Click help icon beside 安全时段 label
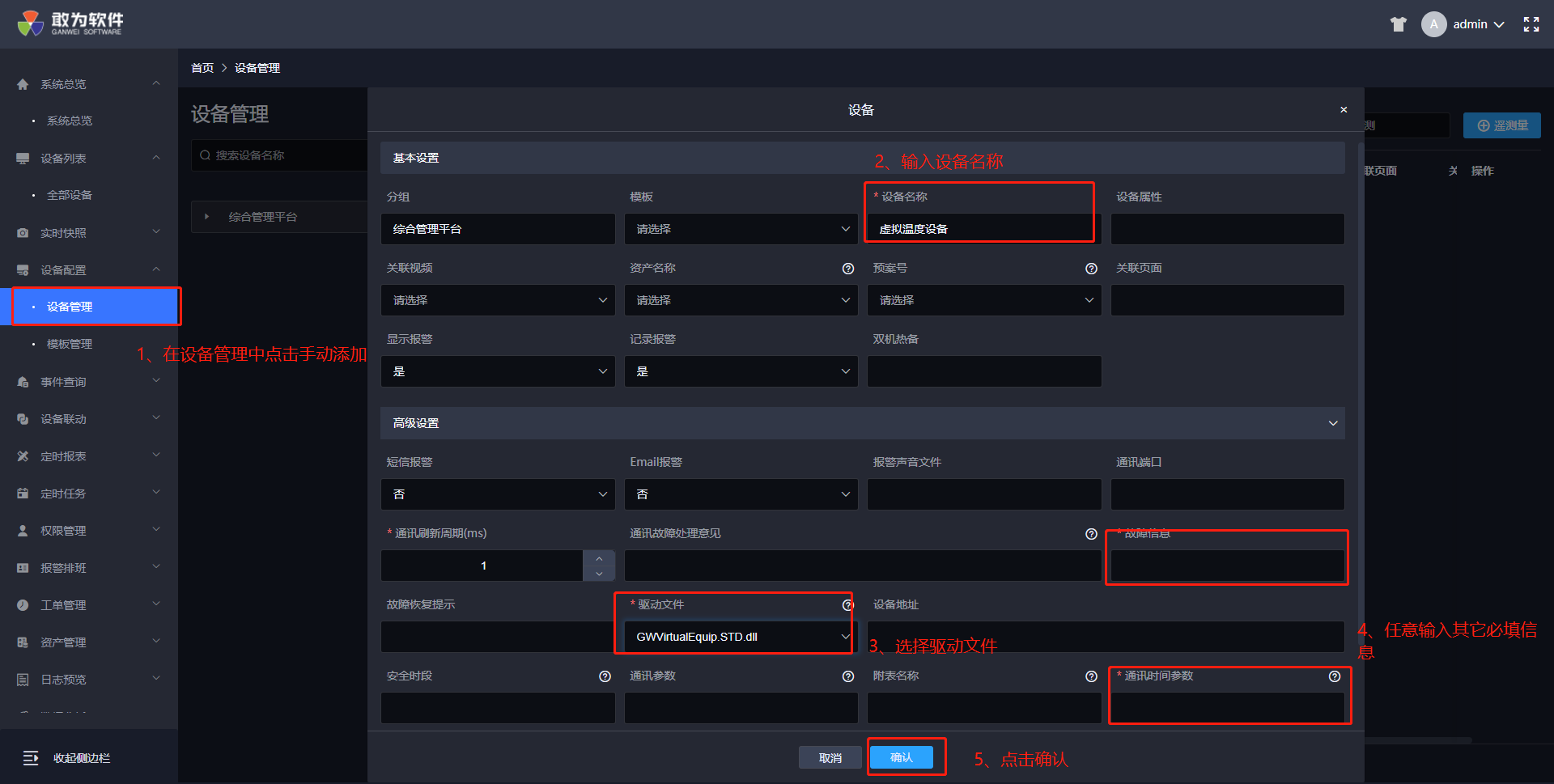The height and width of the screenshot is (784, 1554). [x=605, y=676]
